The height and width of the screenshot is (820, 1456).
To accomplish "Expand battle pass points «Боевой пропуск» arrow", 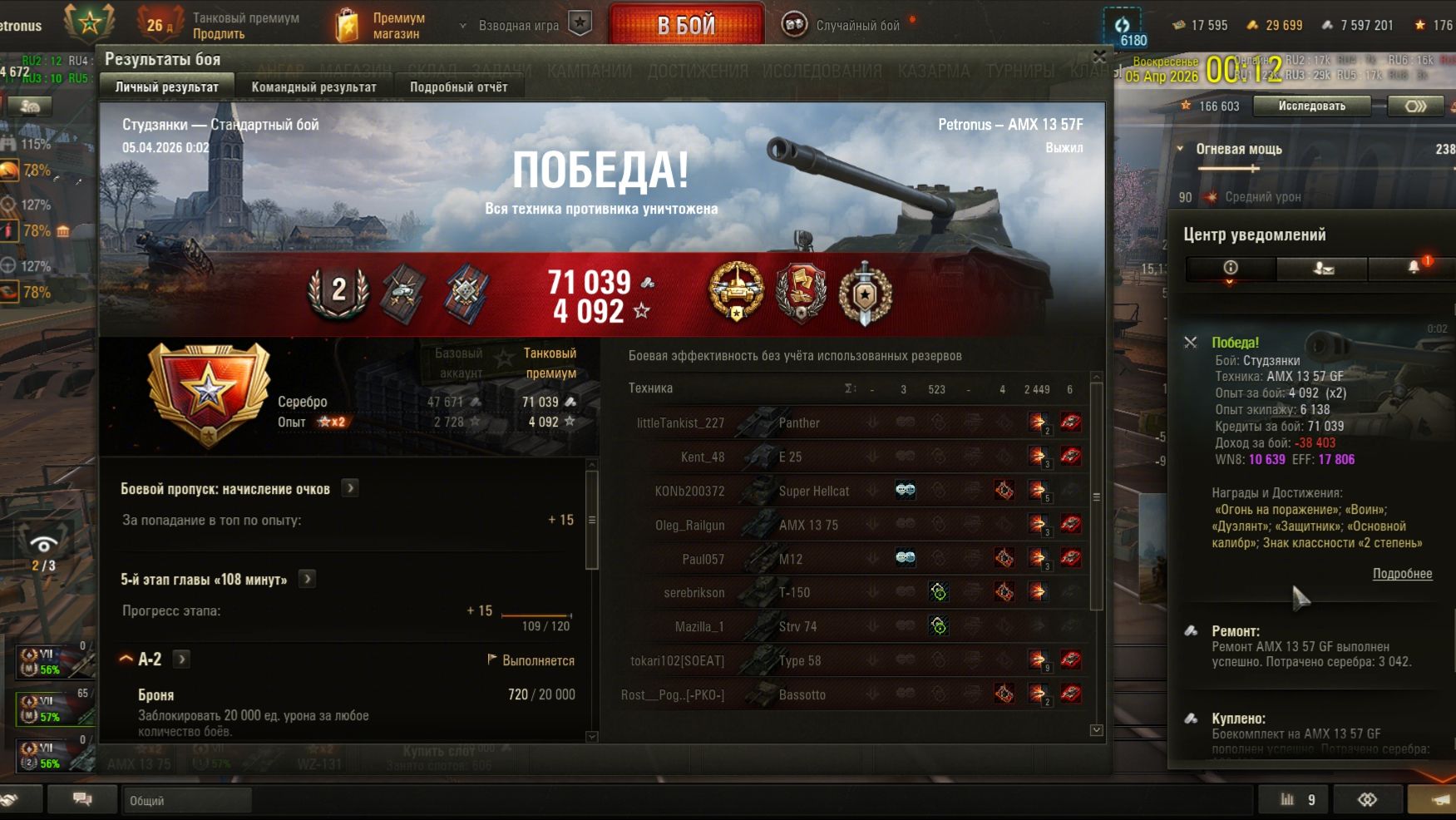I will coord(351,488).
